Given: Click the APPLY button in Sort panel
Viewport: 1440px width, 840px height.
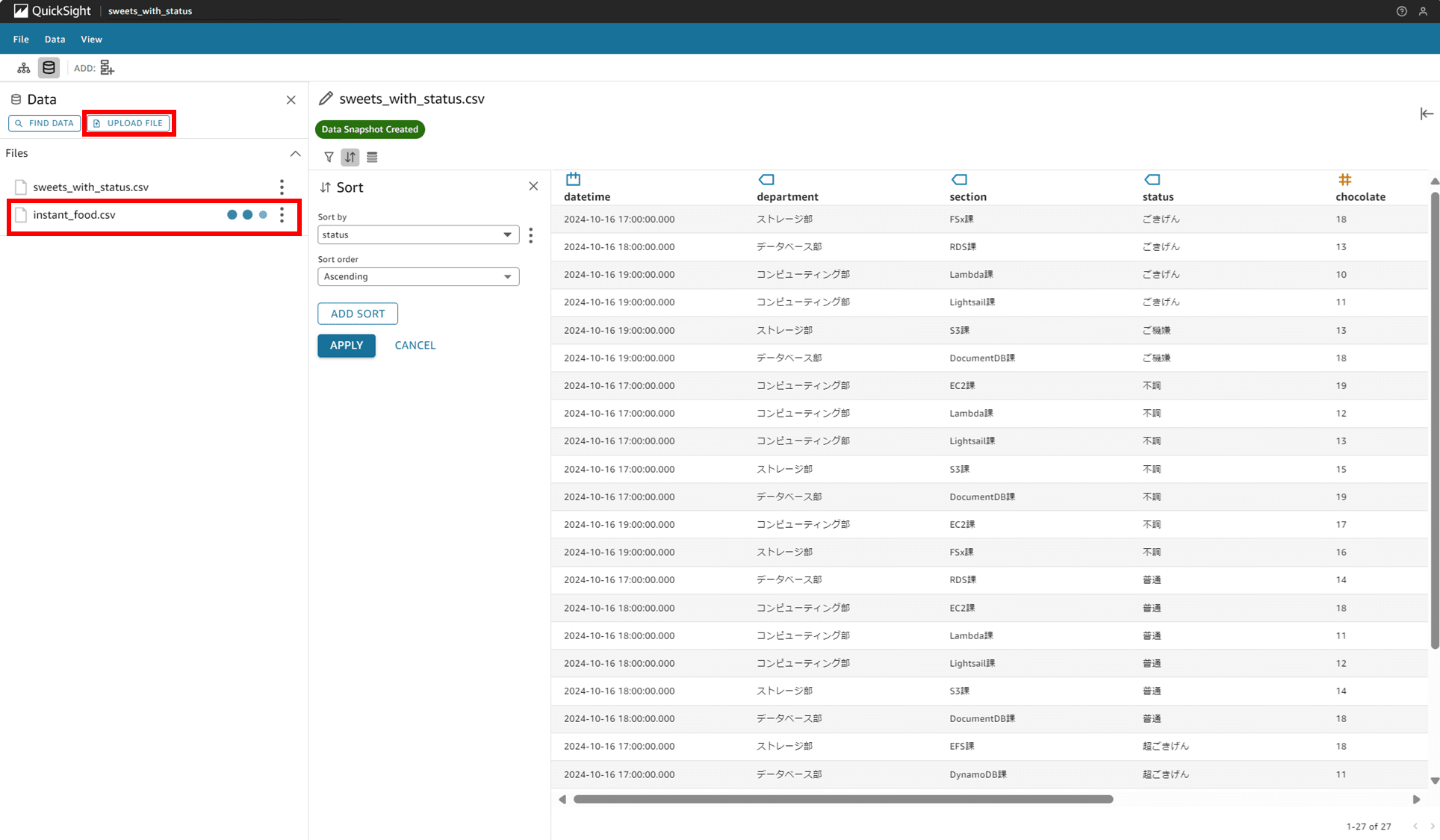Looking at the screenshot, I should pyautogui.click(x=347, y=344).
